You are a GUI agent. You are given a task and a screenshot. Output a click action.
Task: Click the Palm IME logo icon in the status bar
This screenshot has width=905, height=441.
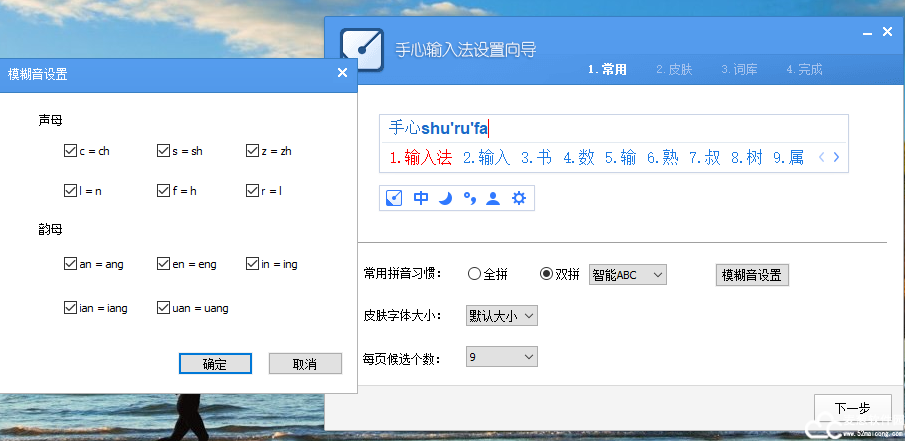pos(394,199)
